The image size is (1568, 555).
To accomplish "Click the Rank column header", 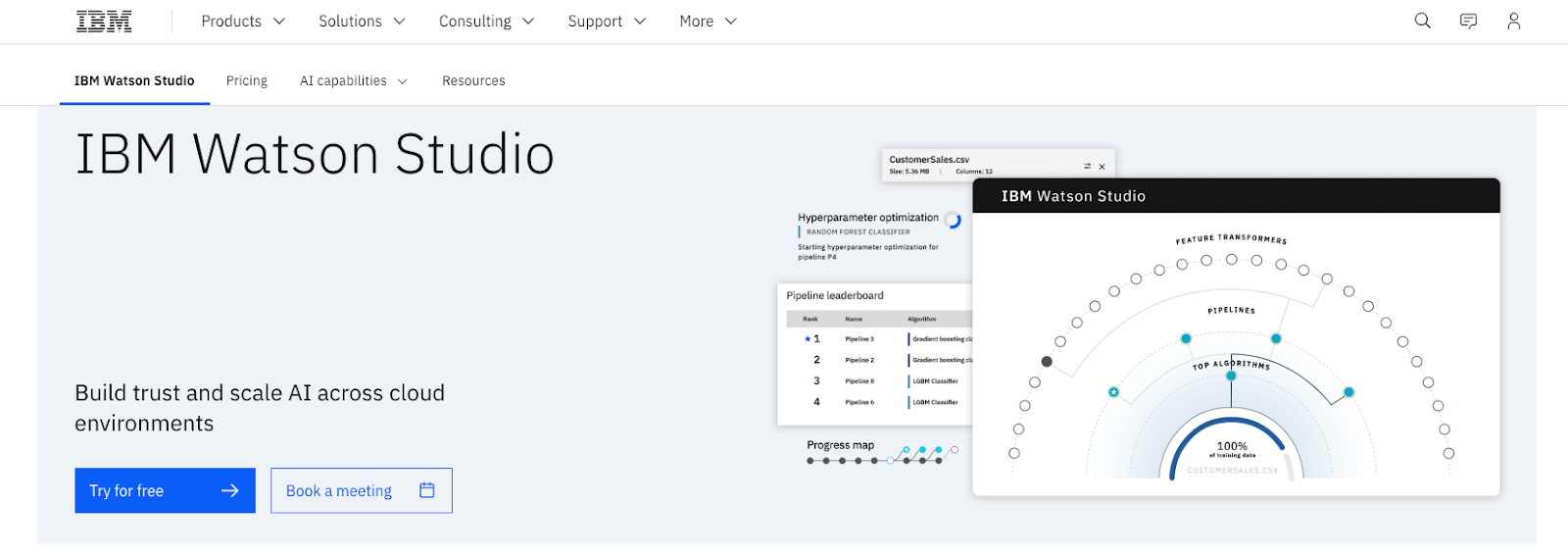I will [810, 319].
